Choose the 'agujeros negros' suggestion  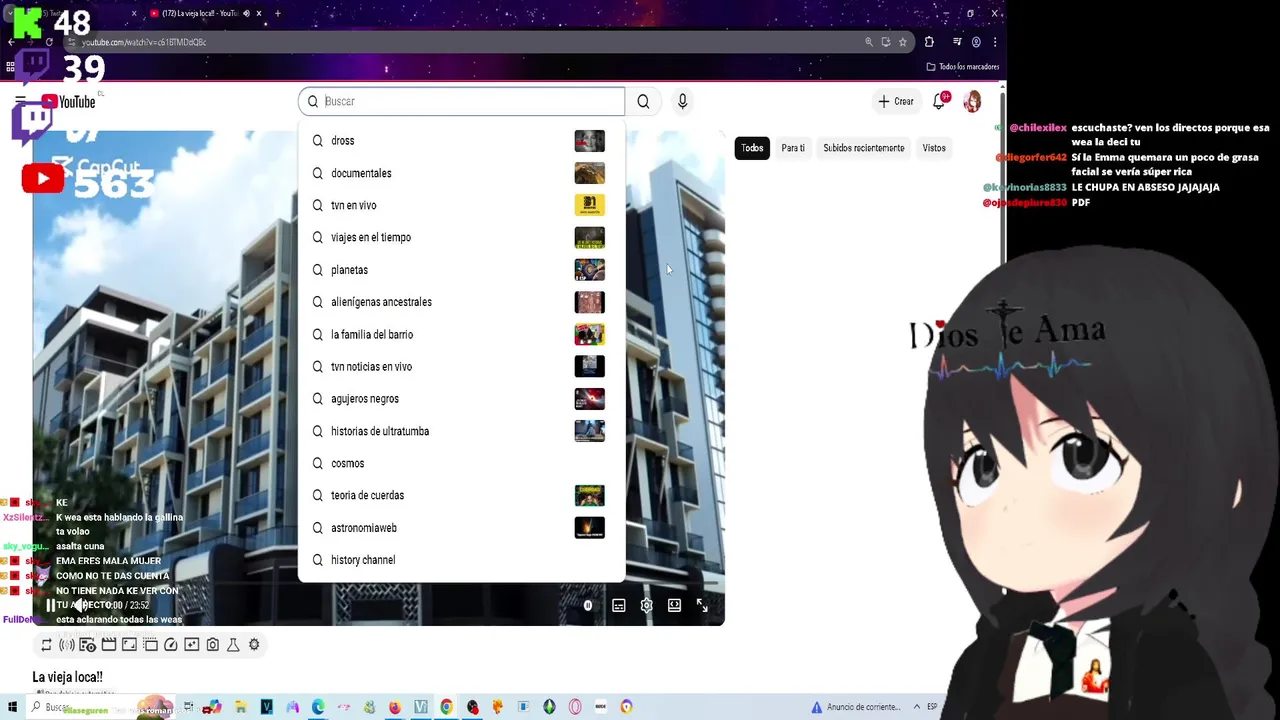point(461,399)
